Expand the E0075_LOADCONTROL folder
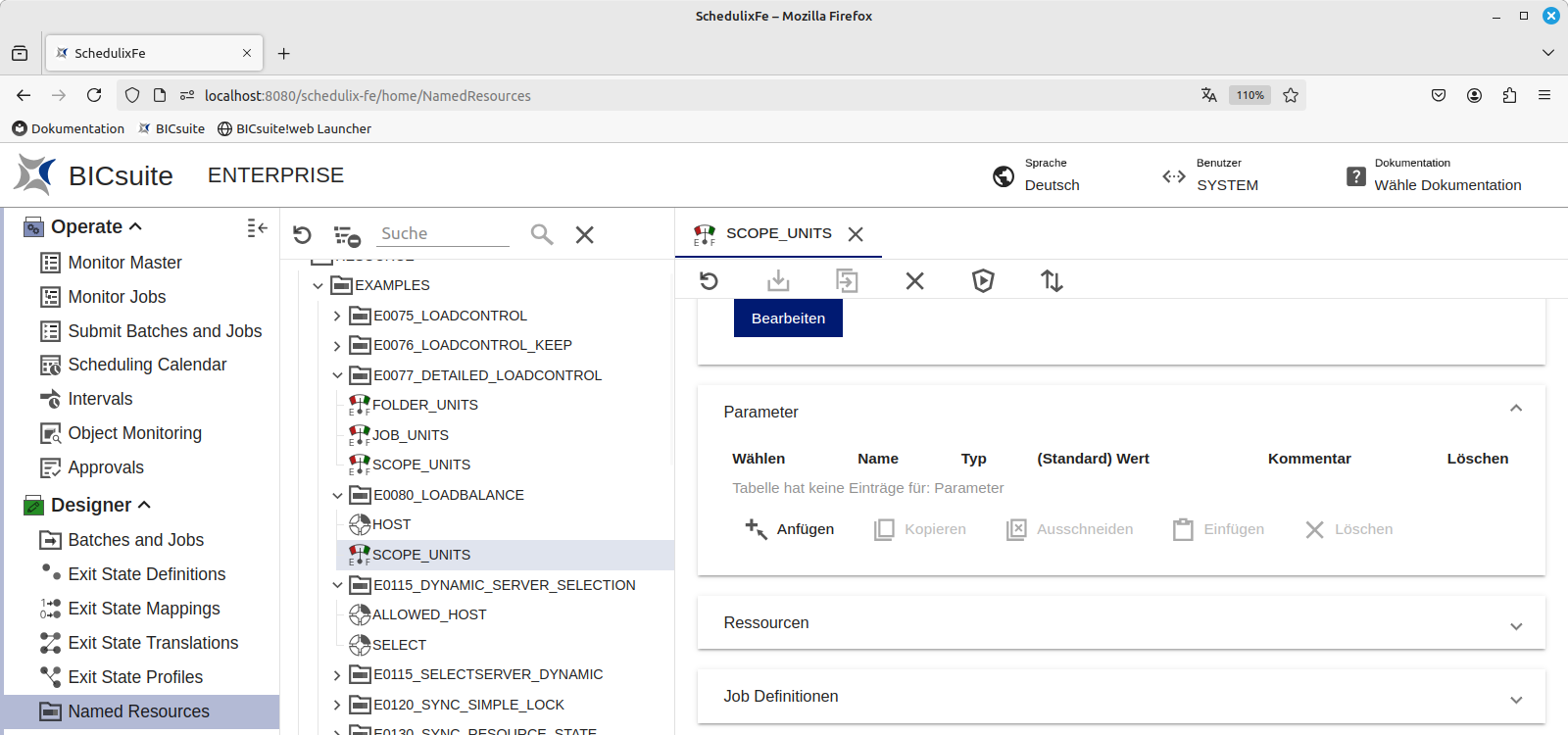 point(336,316)
